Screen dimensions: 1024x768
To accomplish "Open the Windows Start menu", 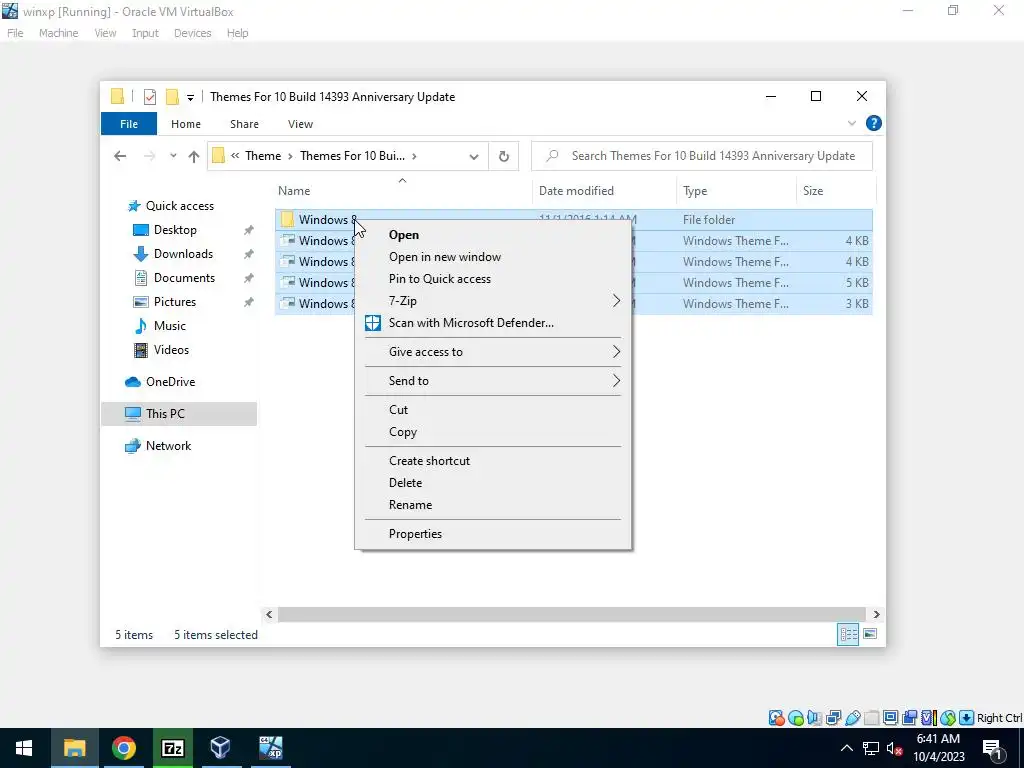I will 24,748.
